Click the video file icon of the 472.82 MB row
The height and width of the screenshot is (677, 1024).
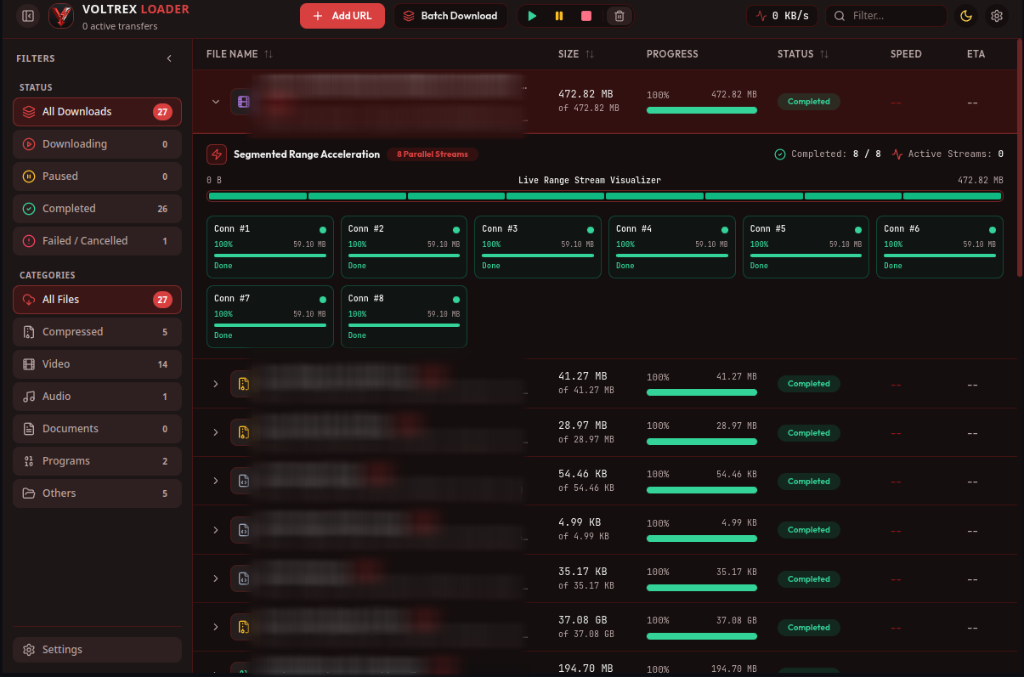(244, 102)
